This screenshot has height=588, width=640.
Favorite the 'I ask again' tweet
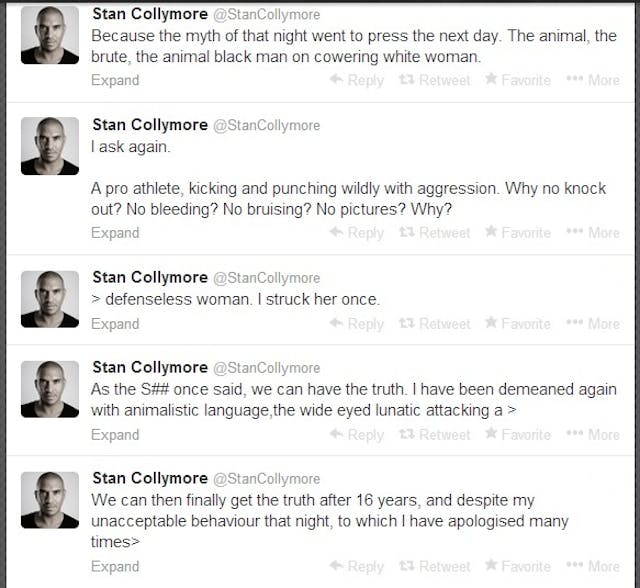(x=518, y=233)
